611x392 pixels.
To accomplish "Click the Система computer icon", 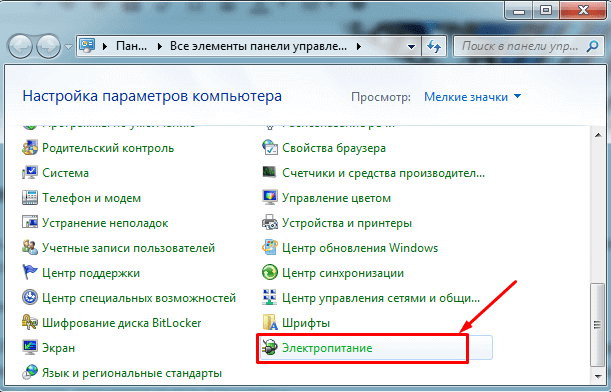I will tap(30, 173).
